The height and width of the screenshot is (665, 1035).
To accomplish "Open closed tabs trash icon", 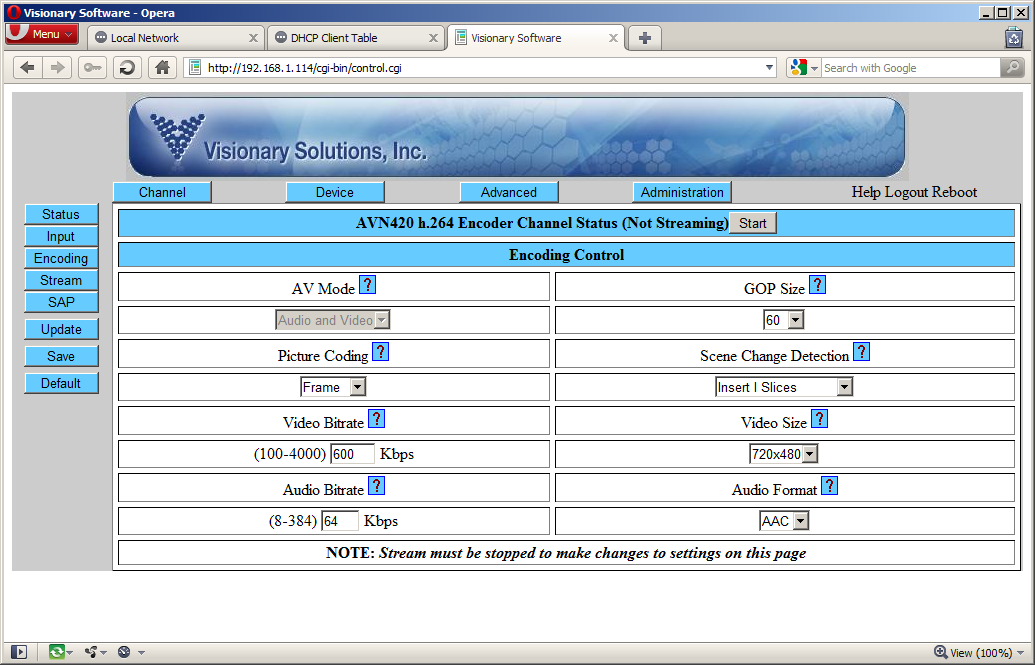I will coord(1014,38).
